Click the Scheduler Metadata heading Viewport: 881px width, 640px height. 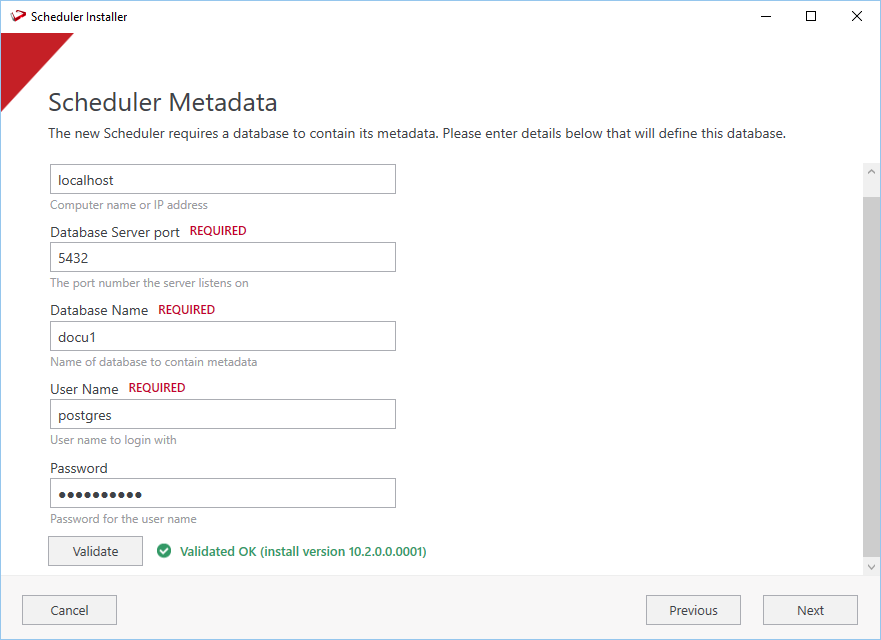pos(163,102)
